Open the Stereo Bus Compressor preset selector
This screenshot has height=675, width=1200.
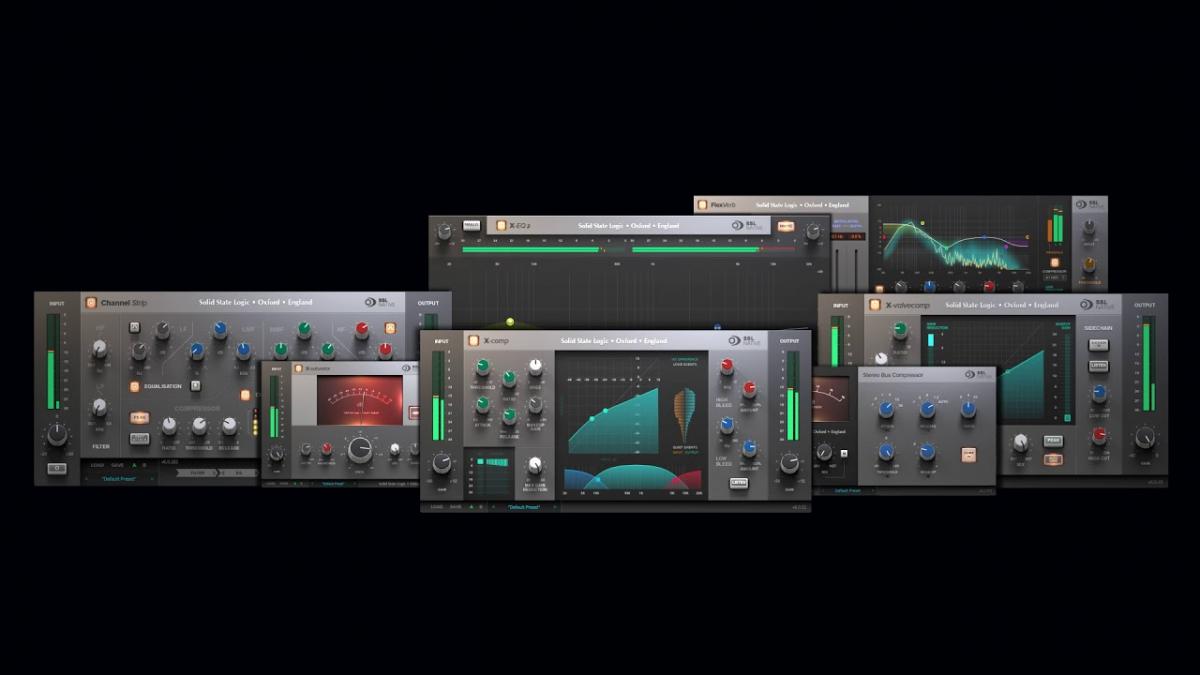coord(846,491)
